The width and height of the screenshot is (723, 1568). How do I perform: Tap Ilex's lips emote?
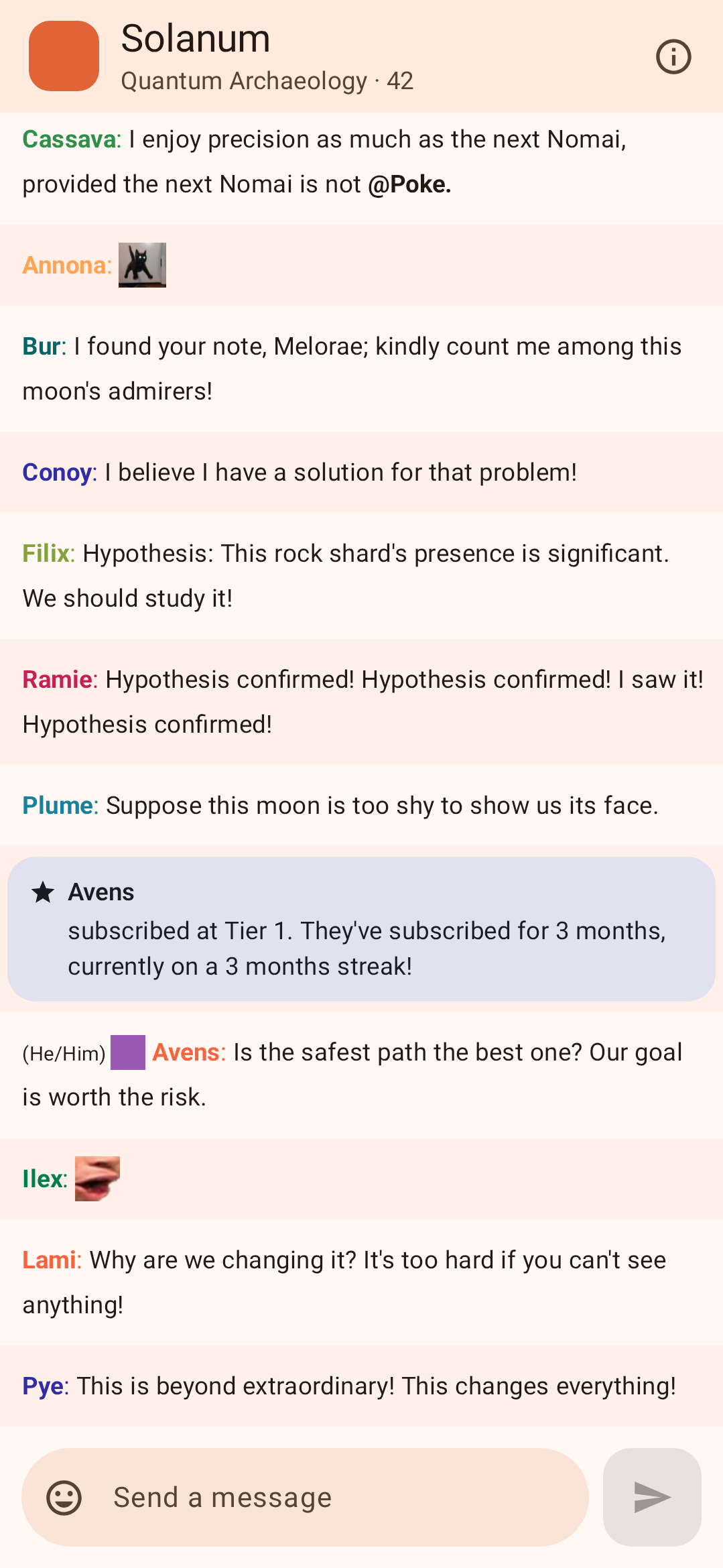pyautogui.click(x=97, y=1179)
